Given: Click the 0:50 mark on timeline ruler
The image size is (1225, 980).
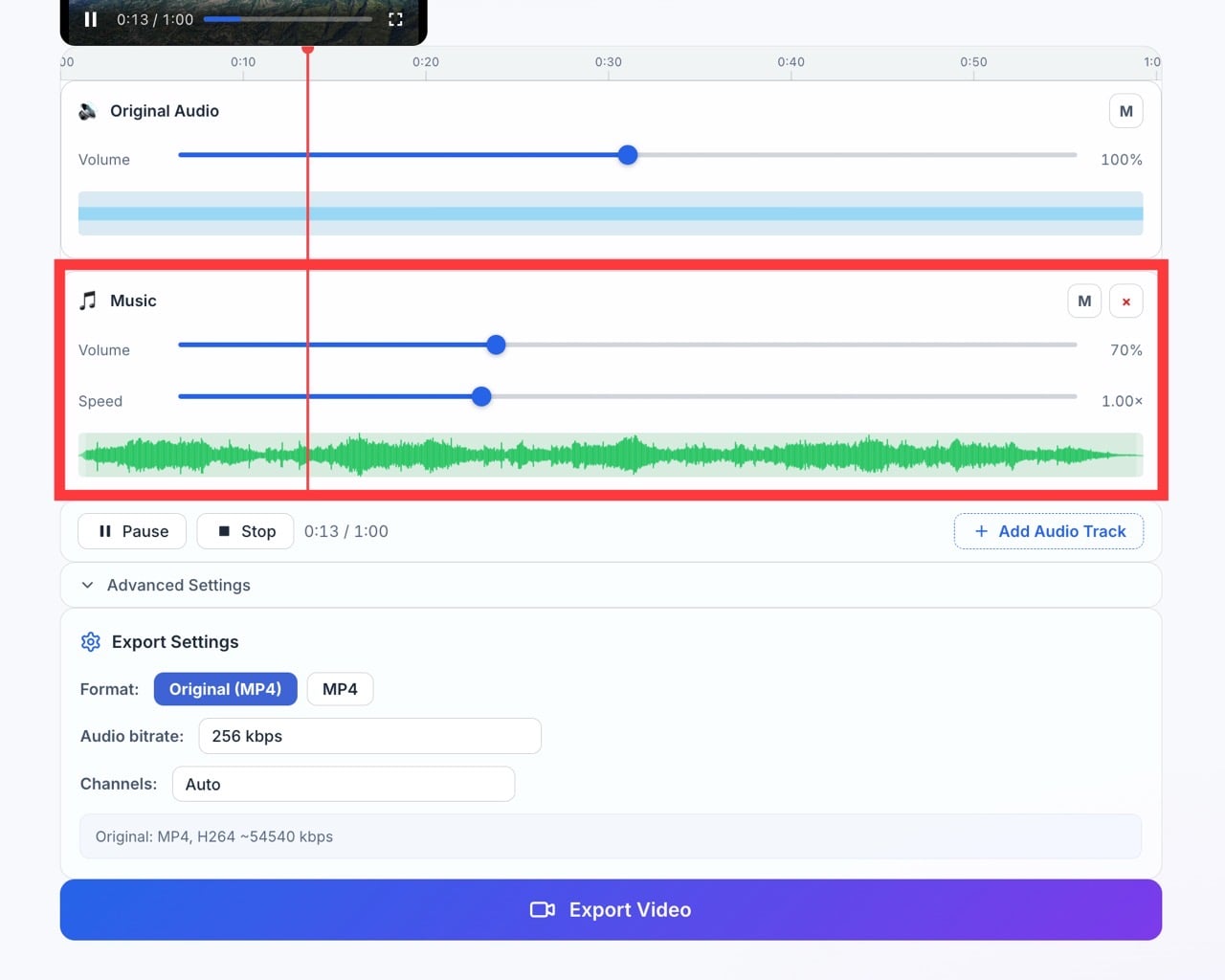Looking at the screenshot, I should (x=973, y=62).
